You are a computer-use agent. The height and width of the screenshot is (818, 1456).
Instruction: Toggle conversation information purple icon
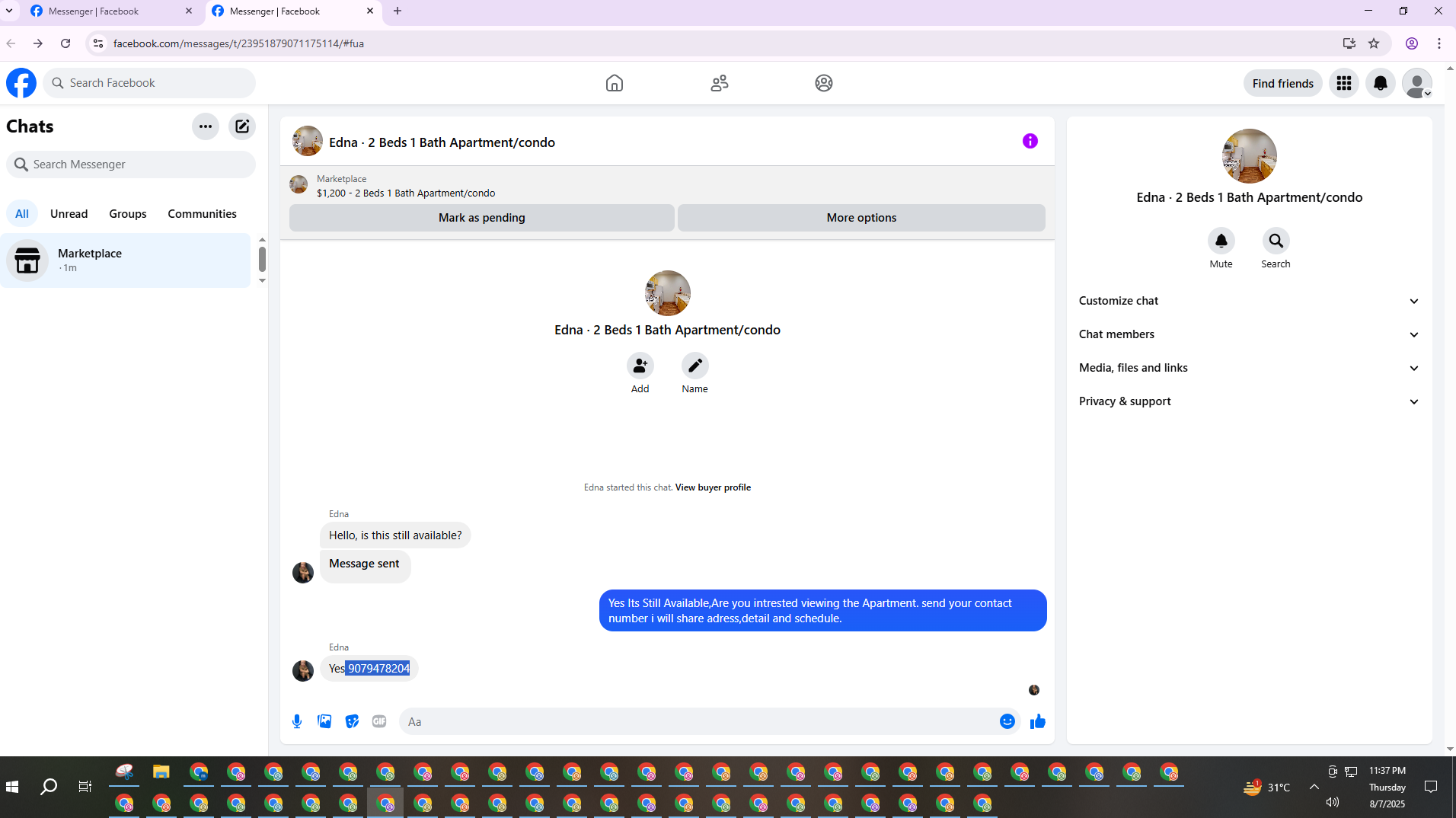(1030, 141)
